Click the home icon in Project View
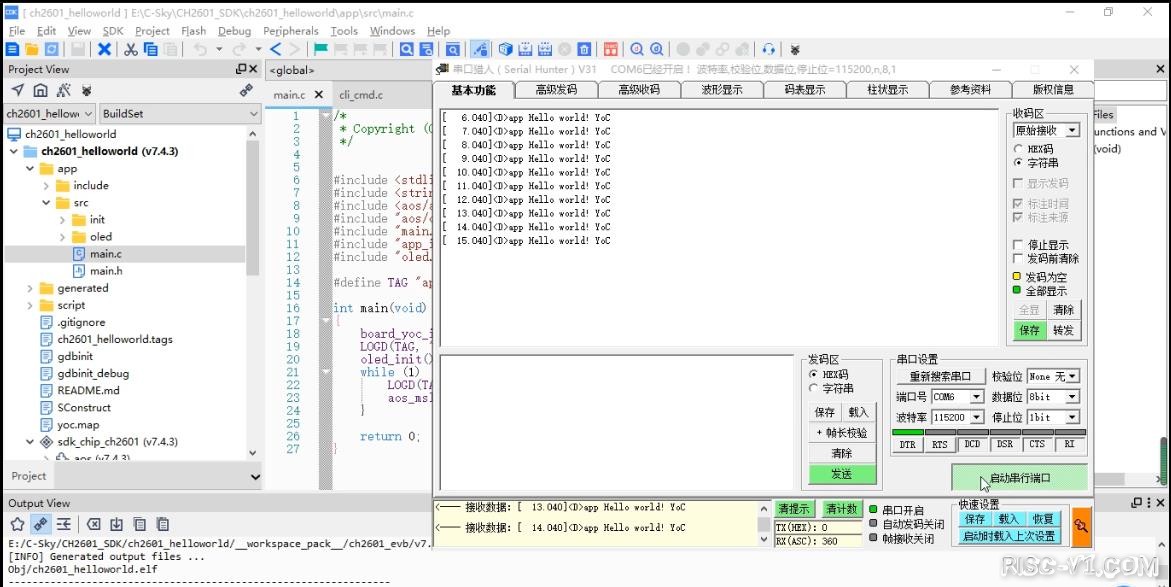 [x=40, y=90]
